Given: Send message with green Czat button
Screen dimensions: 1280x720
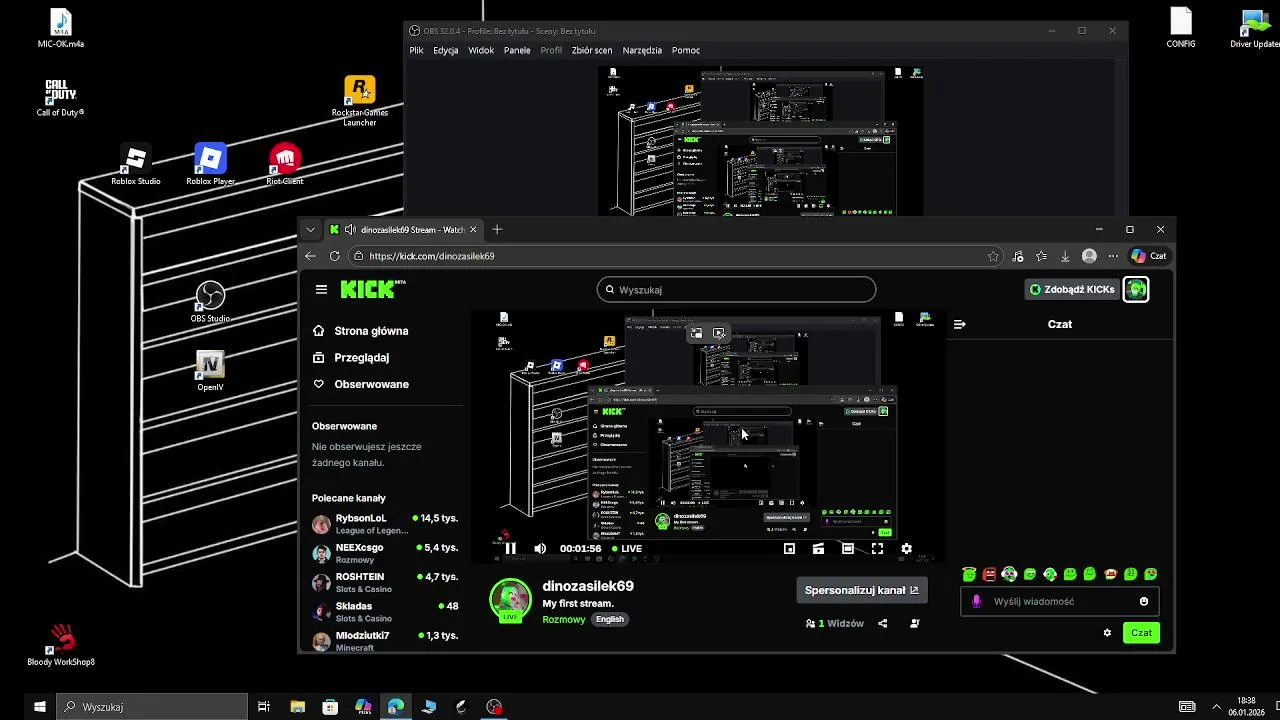Looking at the screenshot, I should coord(1141,632).
